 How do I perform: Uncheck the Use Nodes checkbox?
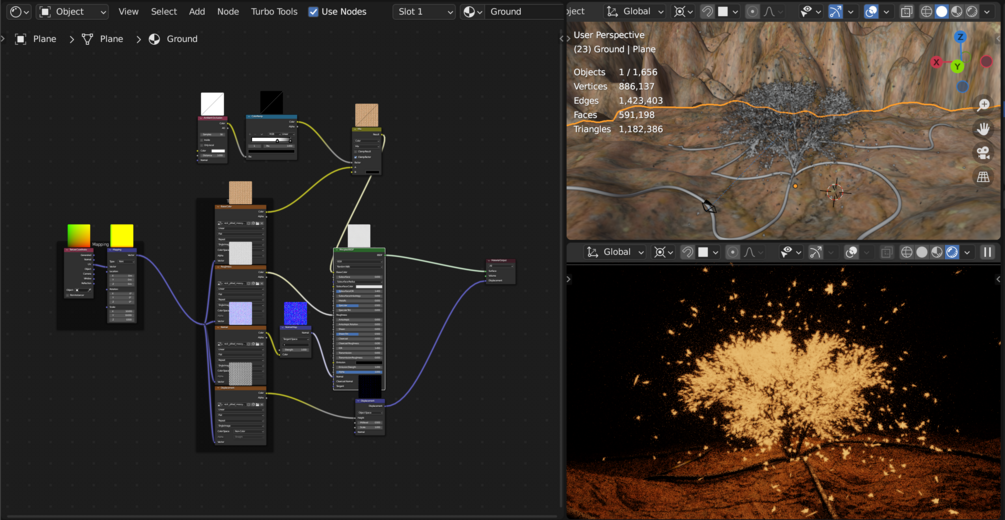tap(314, 12)
